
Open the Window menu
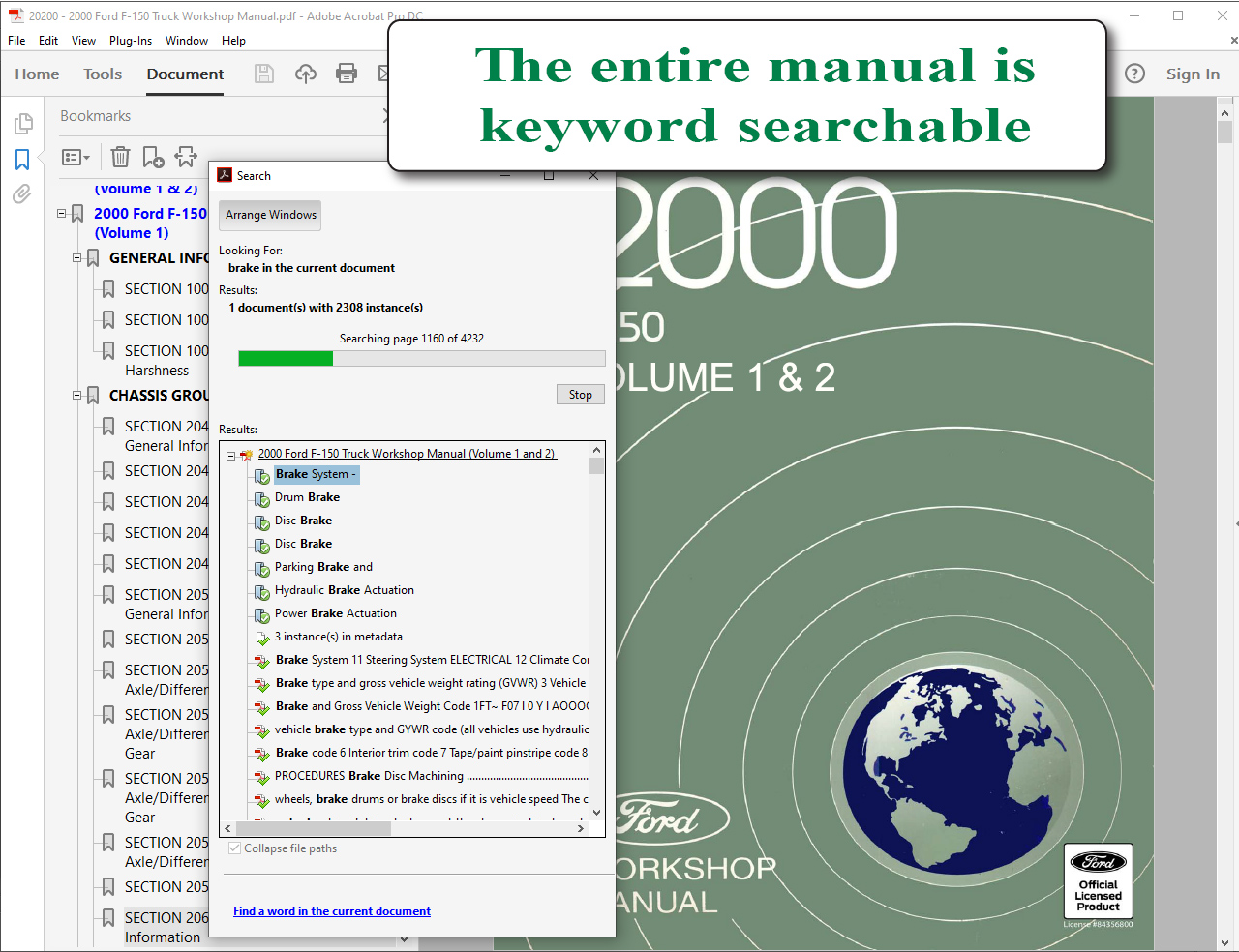(187, 41)
